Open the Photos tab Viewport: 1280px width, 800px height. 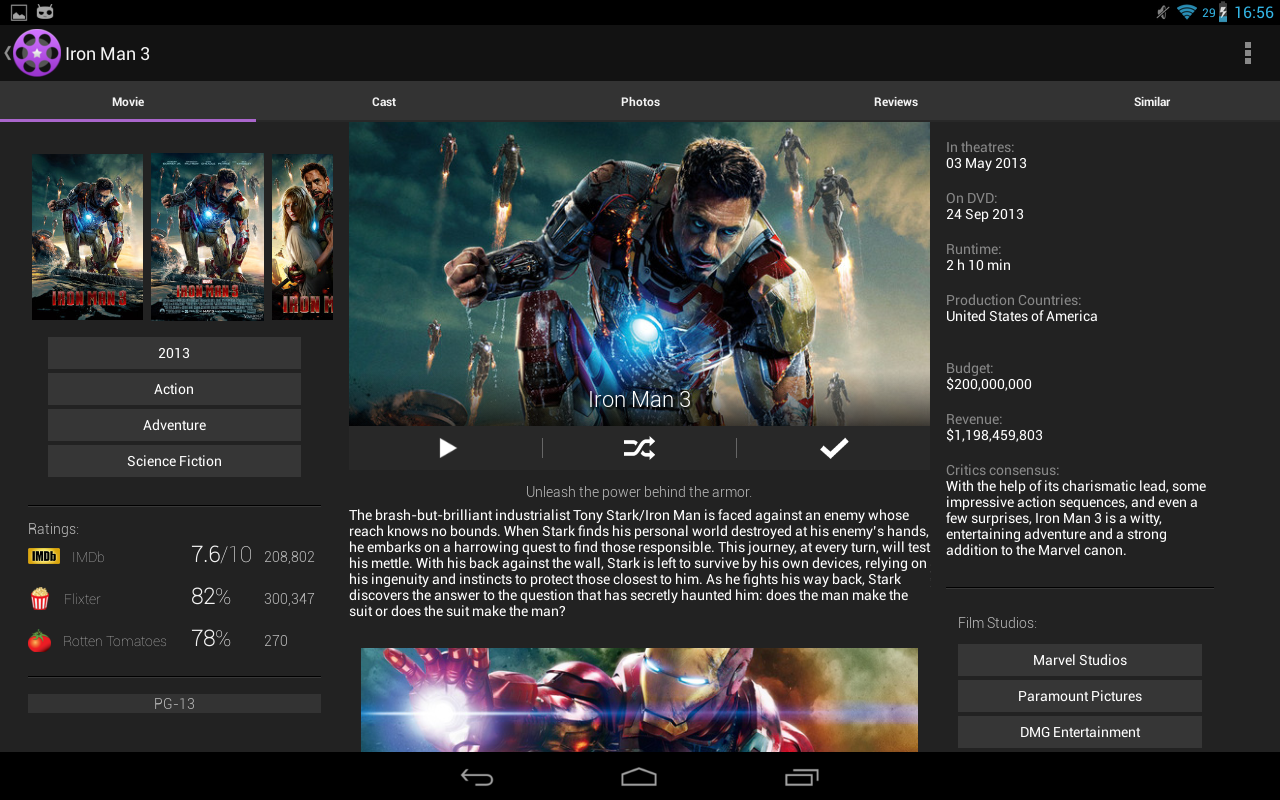[x=640, y=102]
